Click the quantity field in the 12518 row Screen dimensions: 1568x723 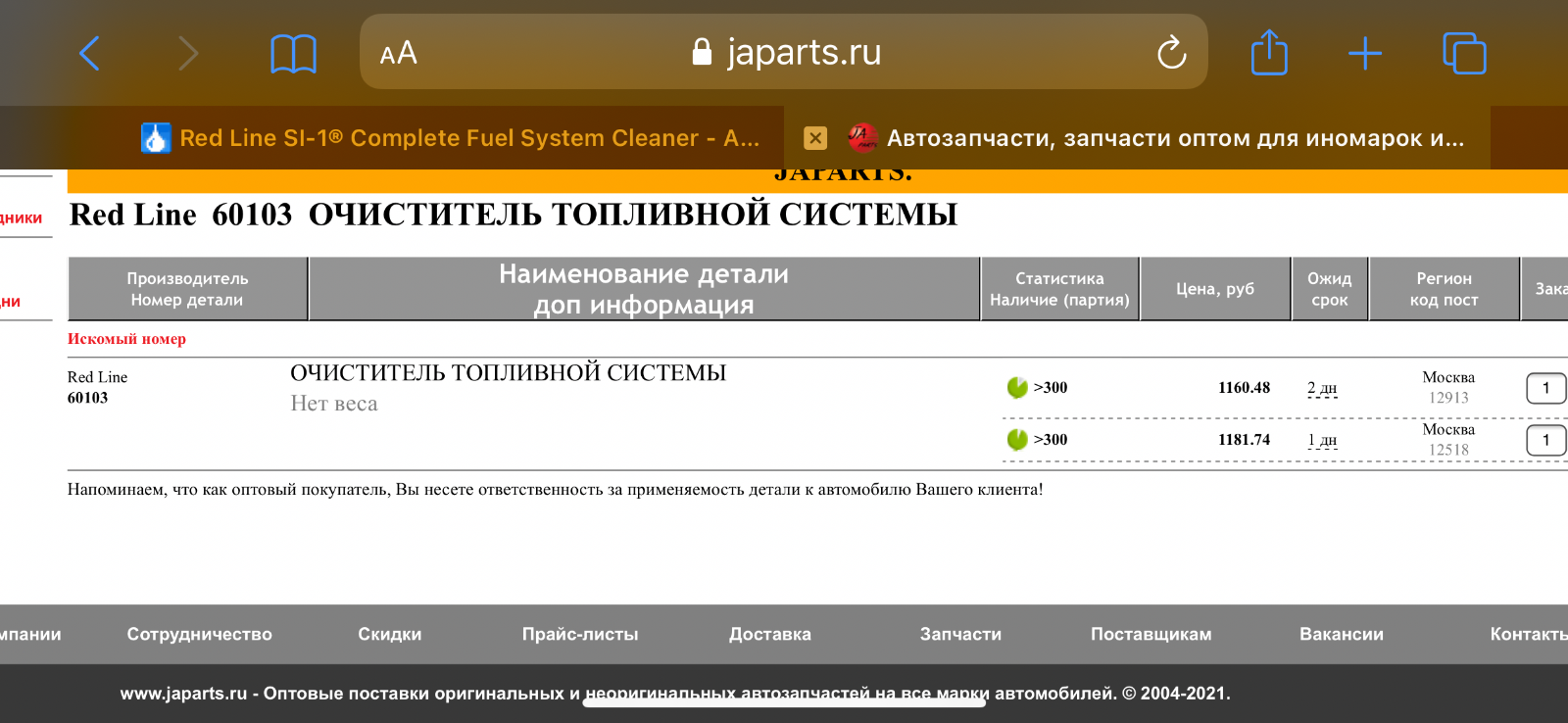[x=1546, y=440]
